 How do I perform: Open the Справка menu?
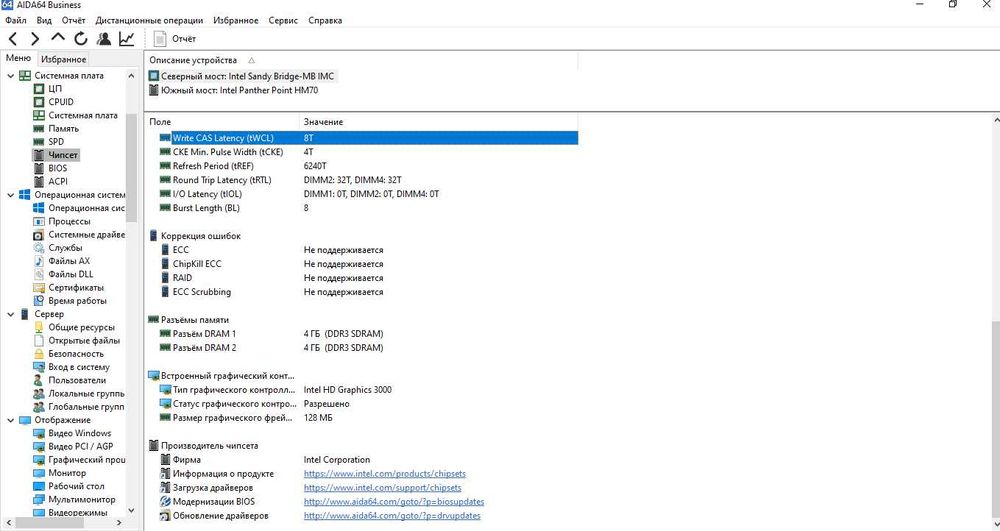(x=325, y=20)
